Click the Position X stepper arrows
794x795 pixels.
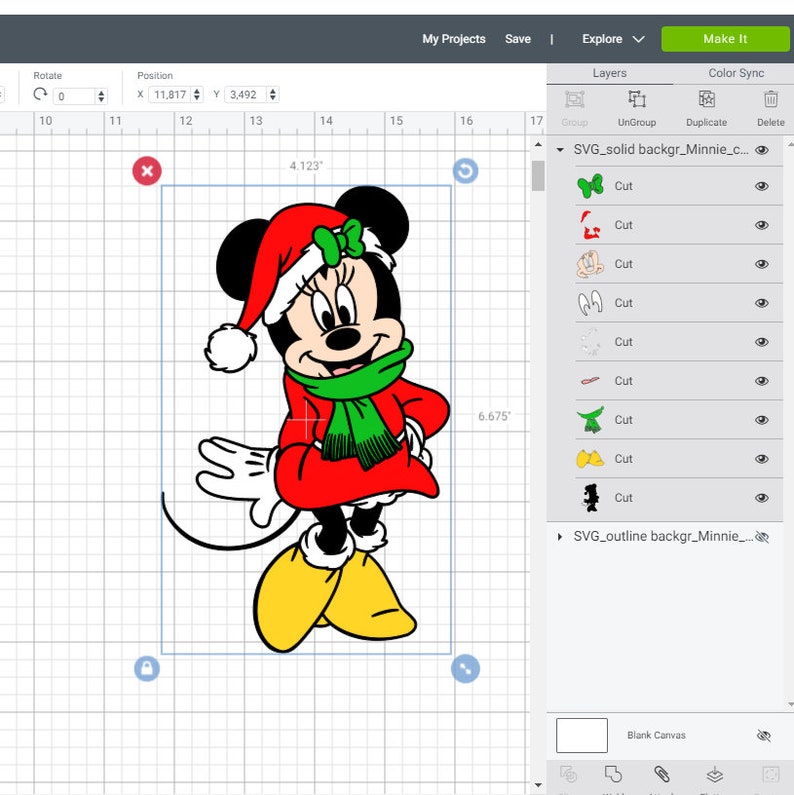coord(197,94)
